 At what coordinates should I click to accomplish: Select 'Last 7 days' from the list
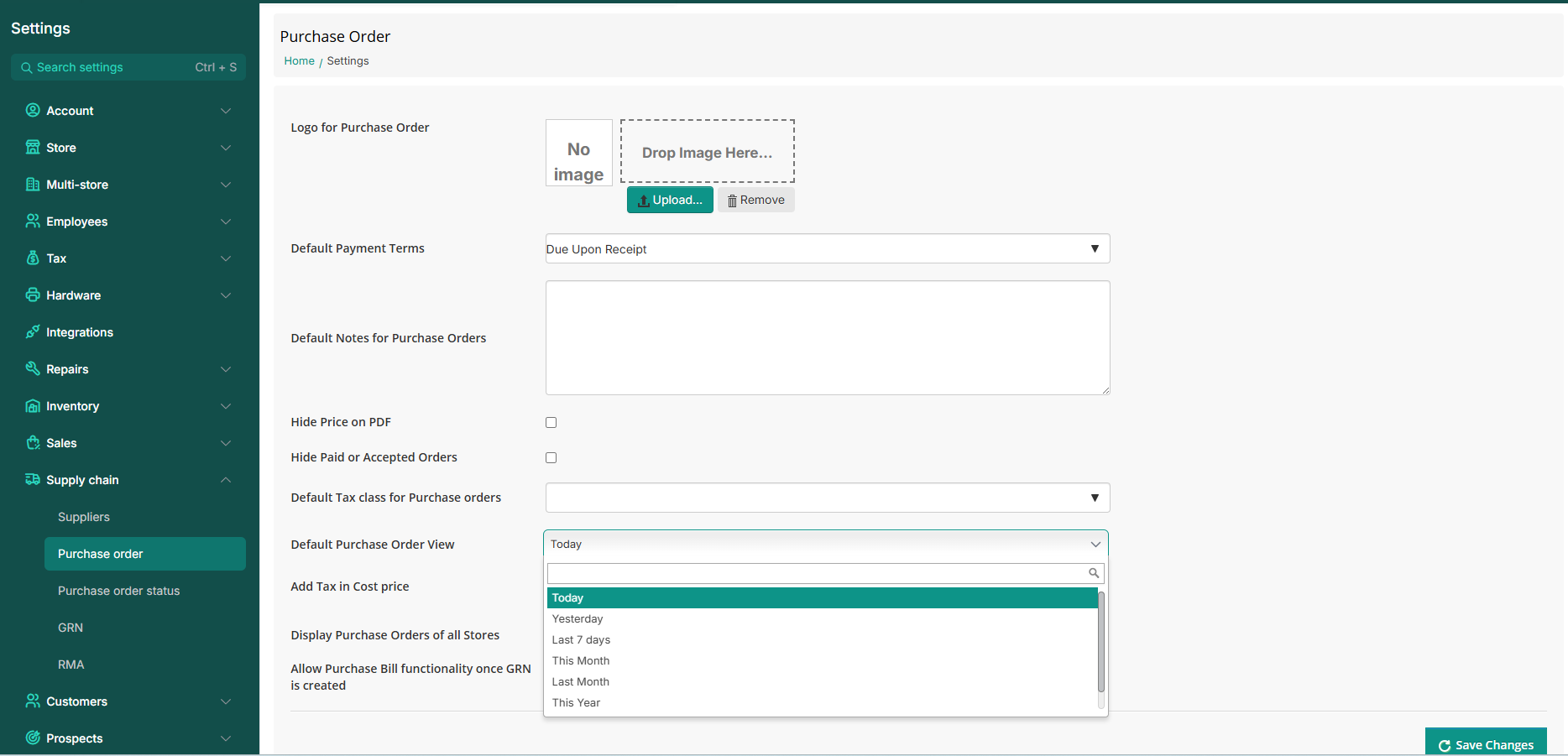click(x=581, y=640)
